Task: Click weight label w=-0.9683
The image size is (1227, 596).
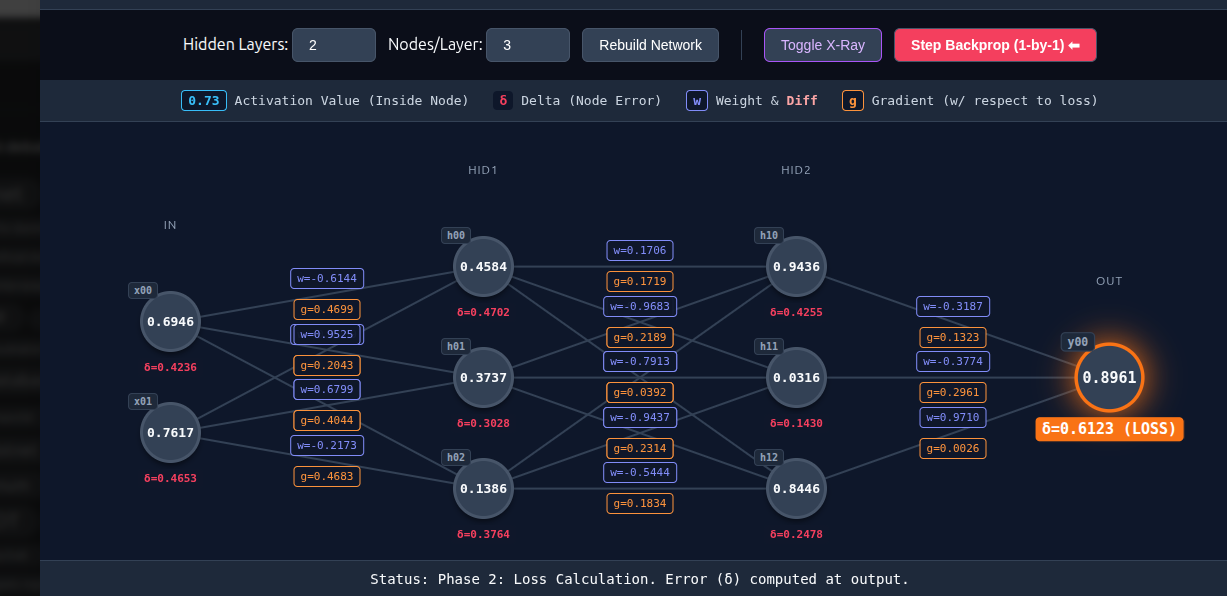Action: click(x=640, y=306)
